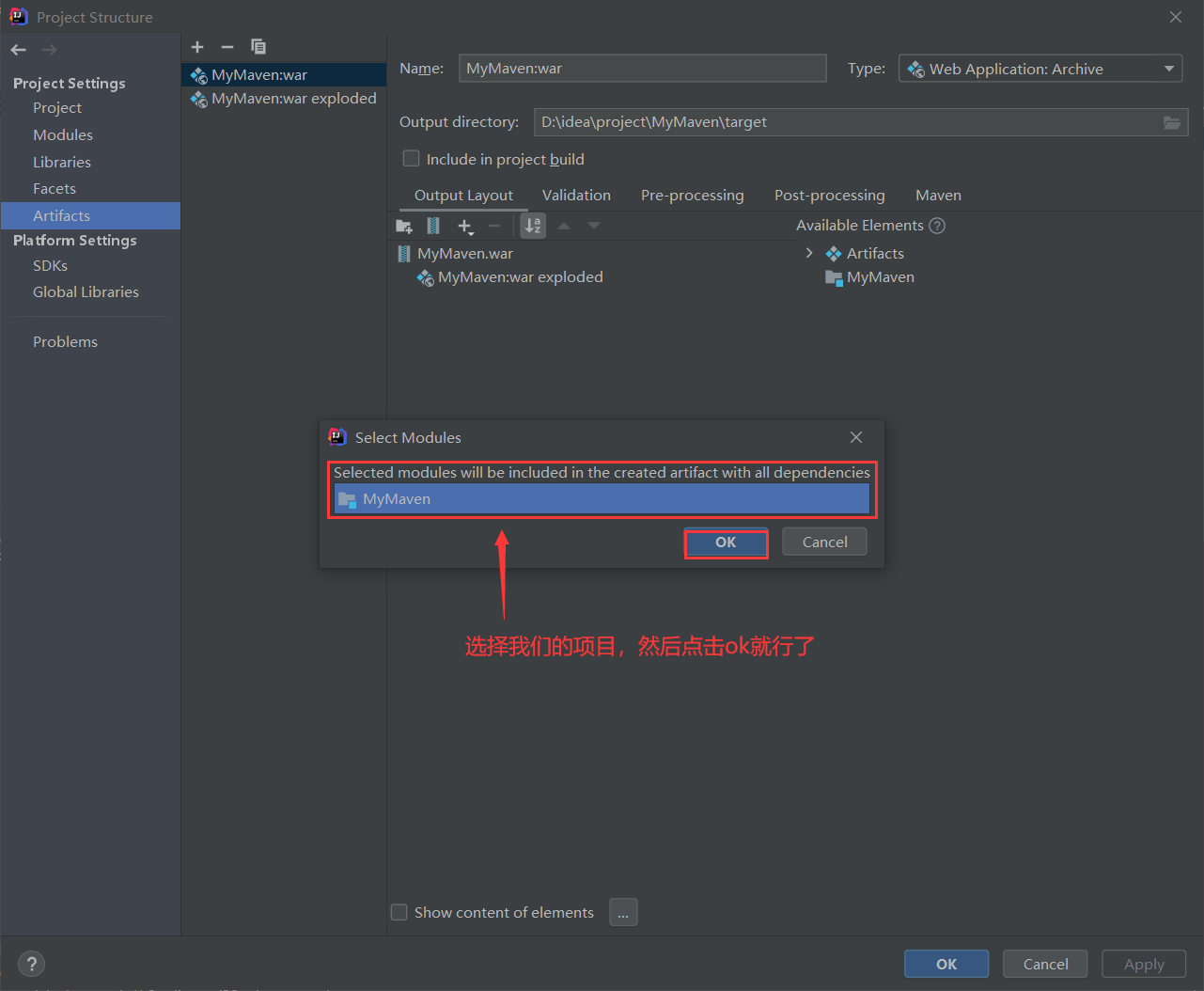Toggle Show content of elements checkbox

[399, 912]
